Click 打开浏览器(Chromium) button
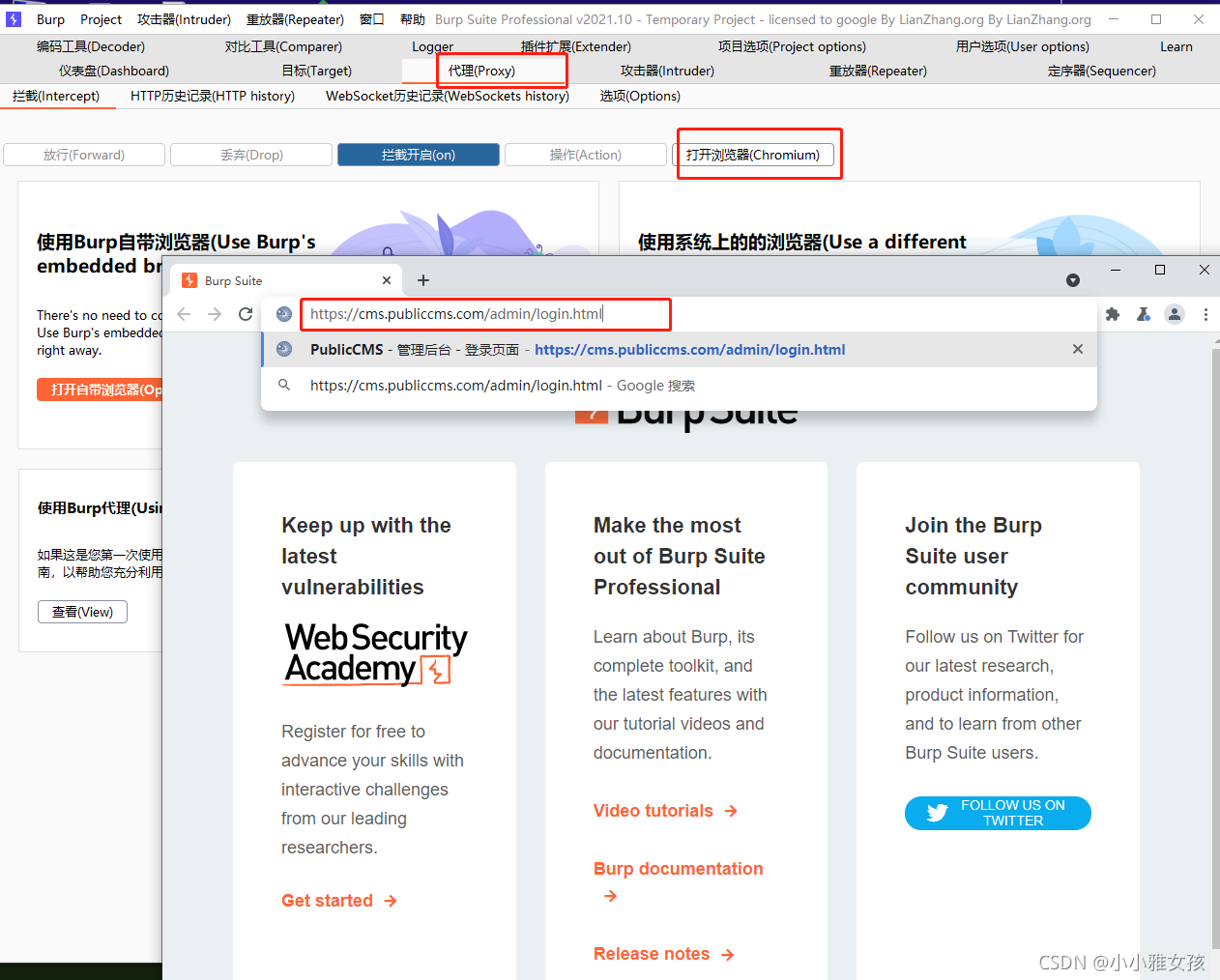Screen dimensions: 1220x980 [753, 155]
